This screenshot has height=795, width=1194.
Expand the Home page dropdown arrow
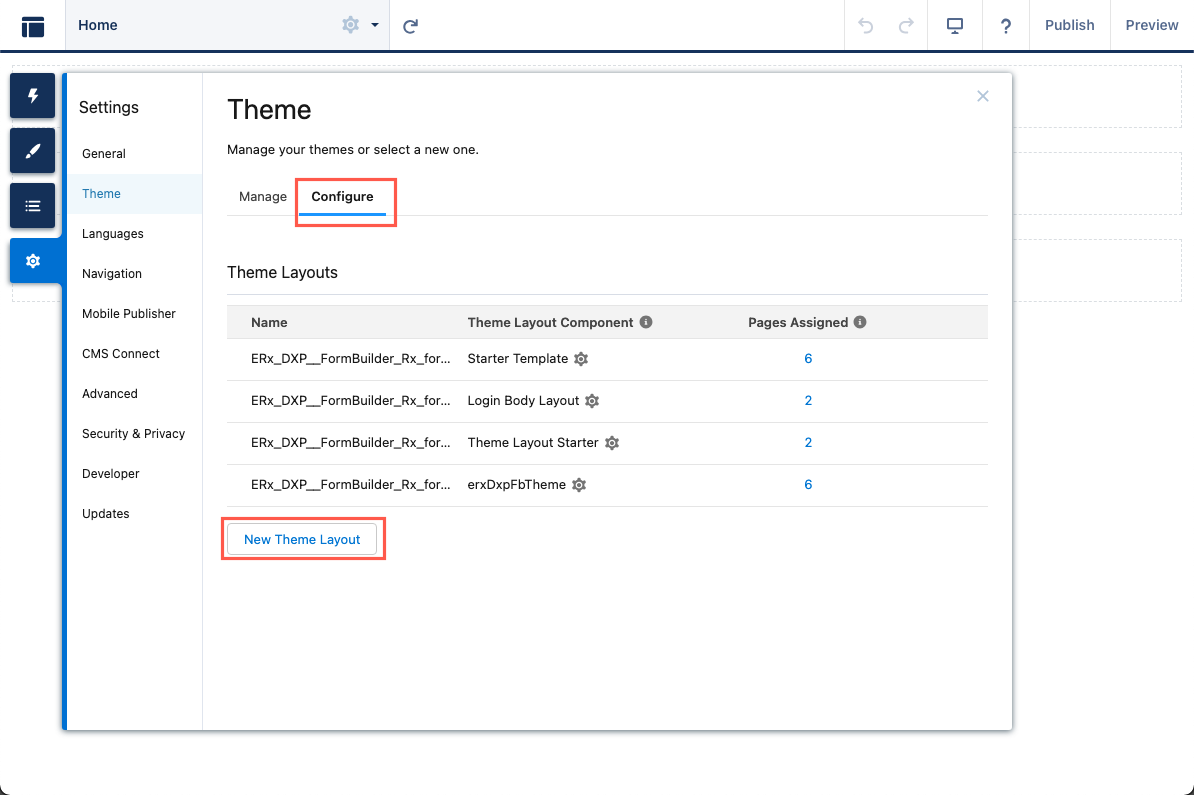(x=375, y=26)
